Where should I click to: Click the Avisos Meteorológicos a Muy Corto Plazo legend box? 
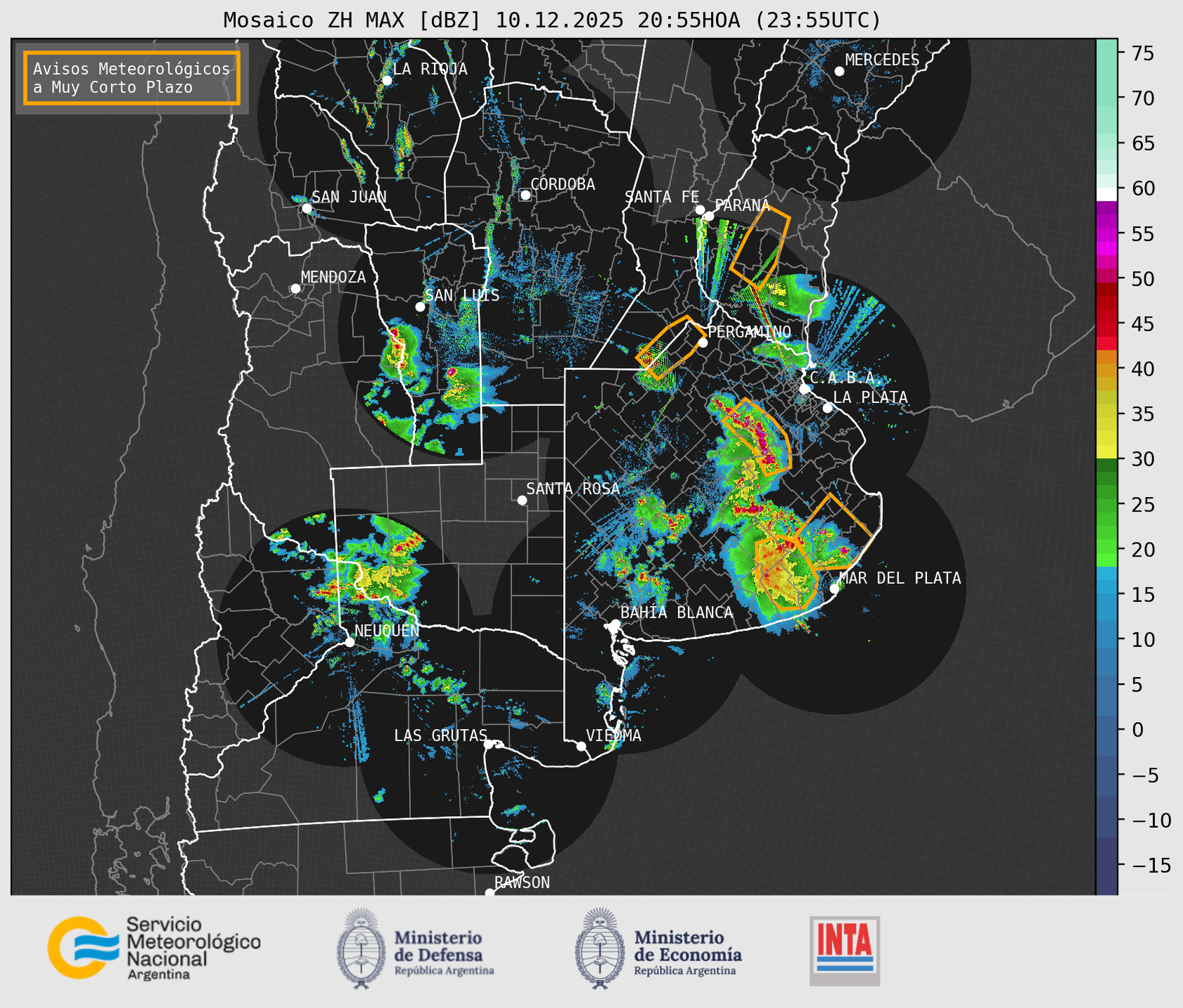(132, 78)
